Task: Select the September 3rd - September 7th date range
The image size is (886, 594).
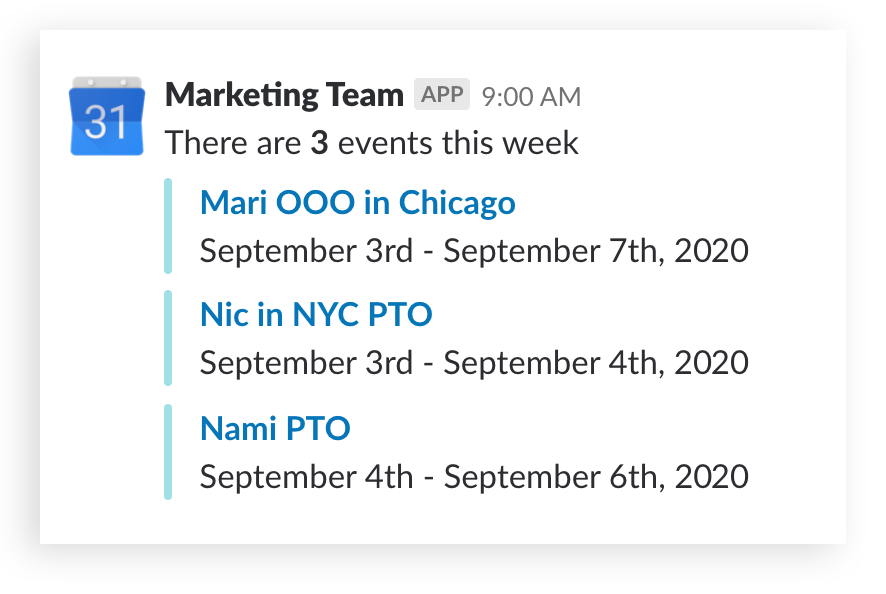Action: tap(472, 250)
